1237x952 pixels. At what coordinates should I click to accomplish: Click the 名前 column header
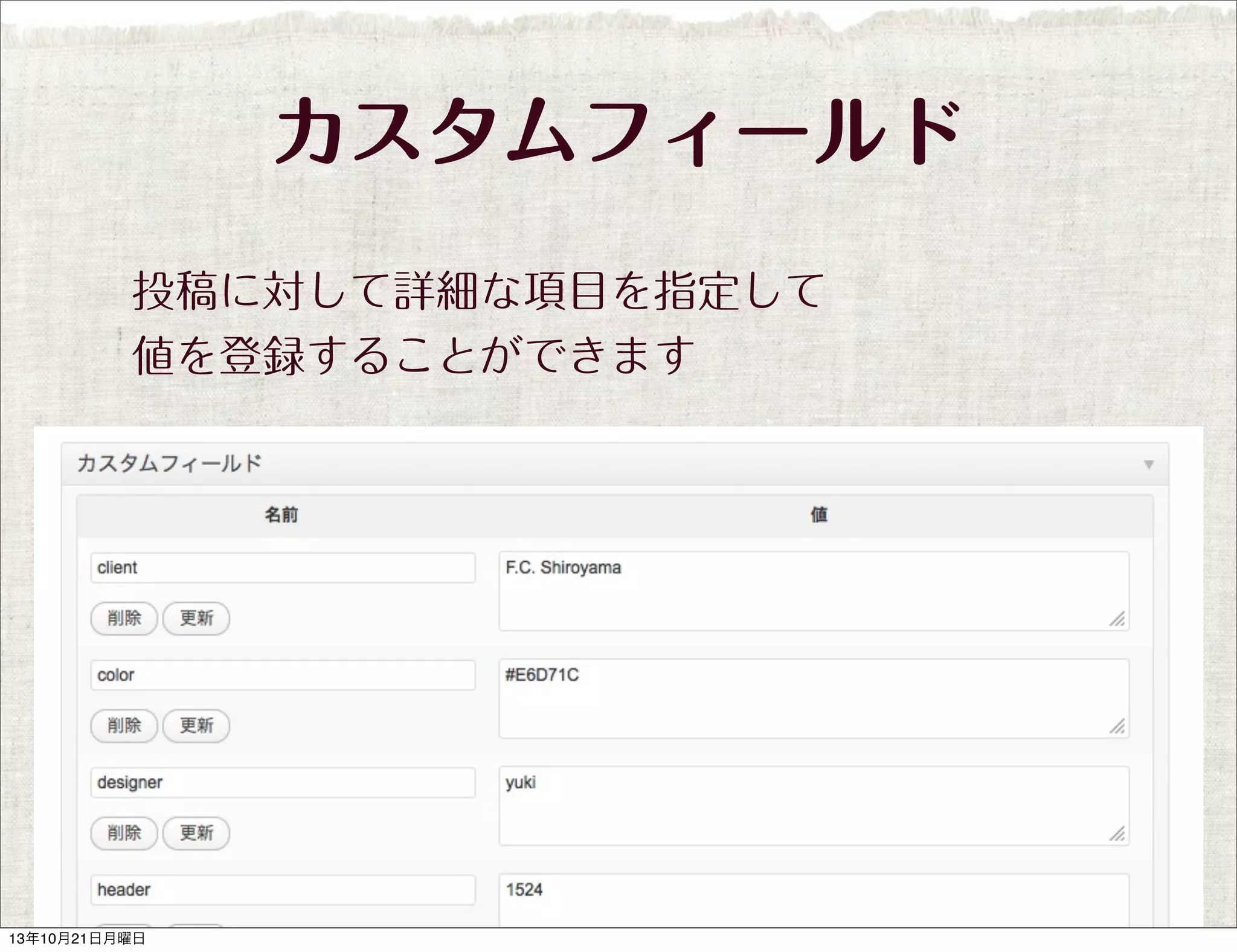tap(281, 515)
